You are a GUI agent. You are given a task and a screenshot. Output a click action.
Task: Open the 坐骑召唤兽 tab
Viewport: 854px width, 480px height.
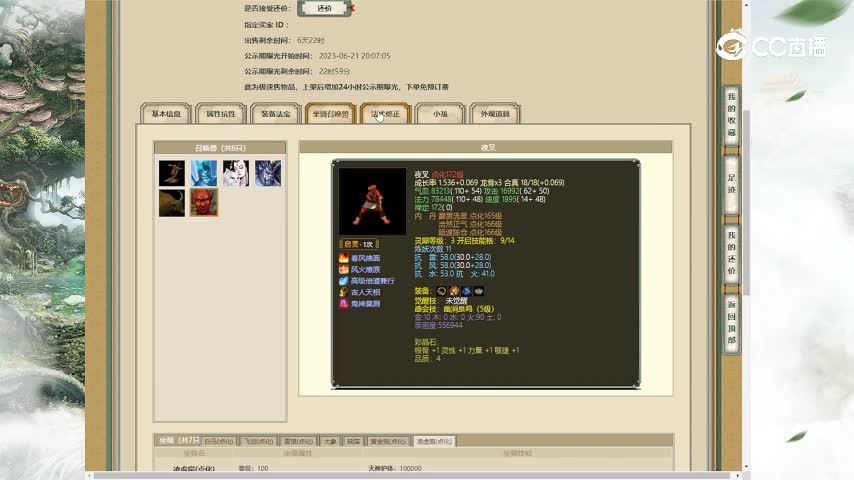pos(331,113)
